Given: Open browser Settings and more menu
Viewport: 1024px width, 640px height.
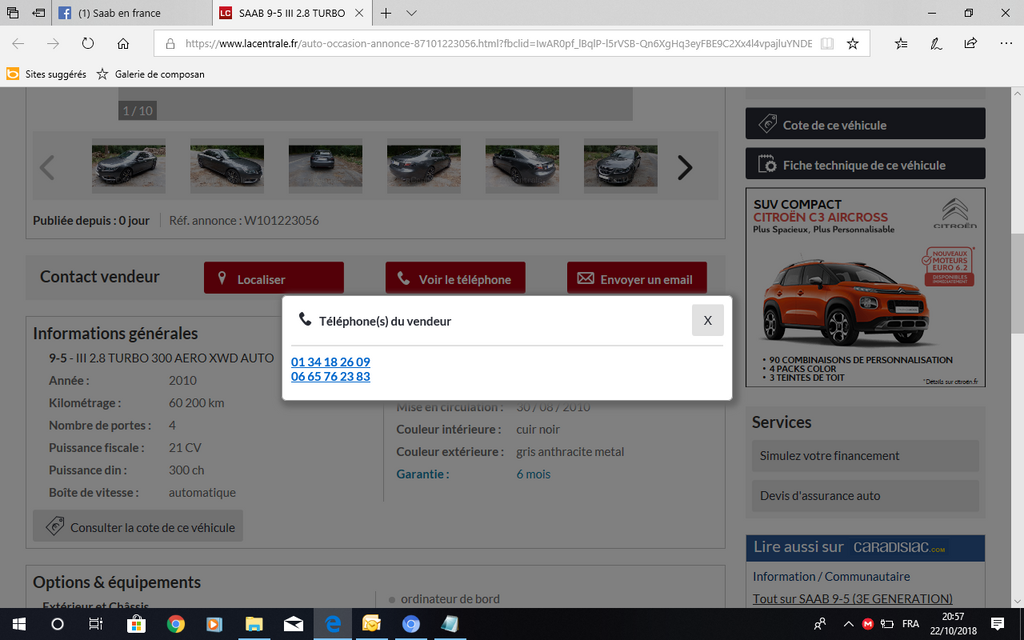Looking at the screenshot, I should click(x=1006, y=44).
